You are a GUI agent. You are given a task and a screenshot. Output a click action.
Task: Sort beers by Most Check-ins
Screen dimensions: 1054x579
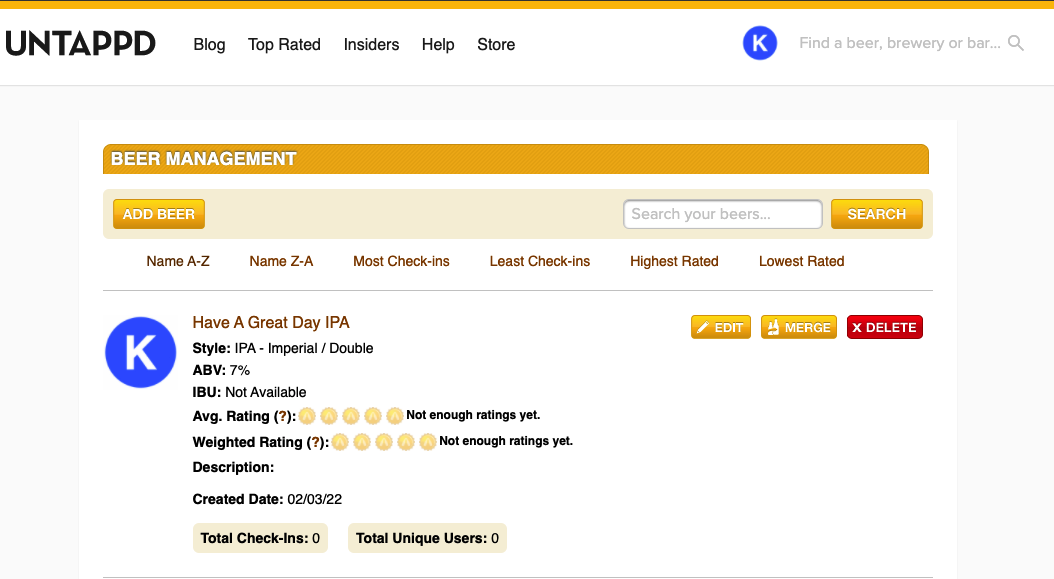[401, 261]
